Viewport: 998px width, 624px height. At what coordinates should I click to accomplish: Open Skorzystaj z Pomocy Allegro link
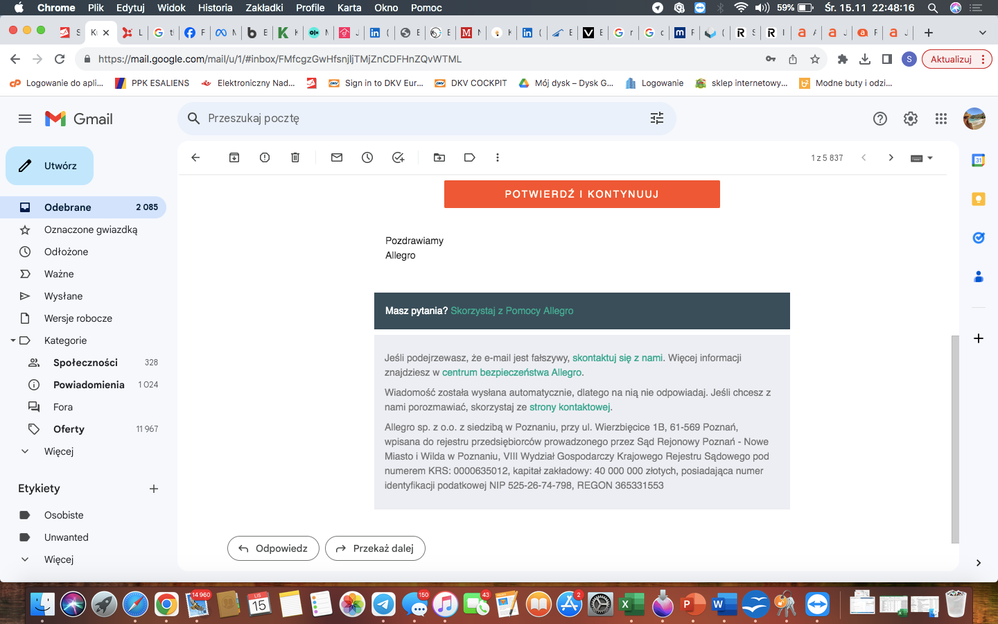pos(512,311)
